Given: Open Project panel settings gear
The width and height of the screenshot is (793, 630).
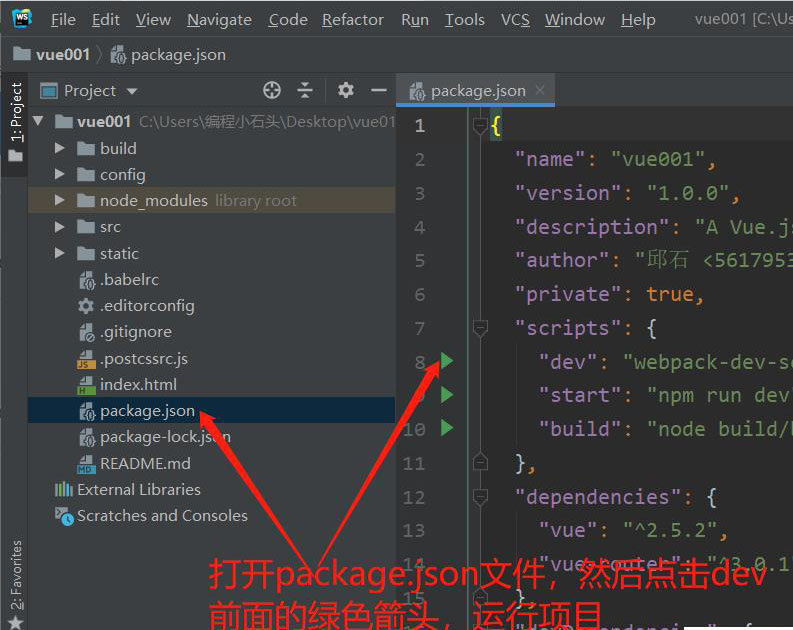Looking at the screenshot, I should point(345,91).
